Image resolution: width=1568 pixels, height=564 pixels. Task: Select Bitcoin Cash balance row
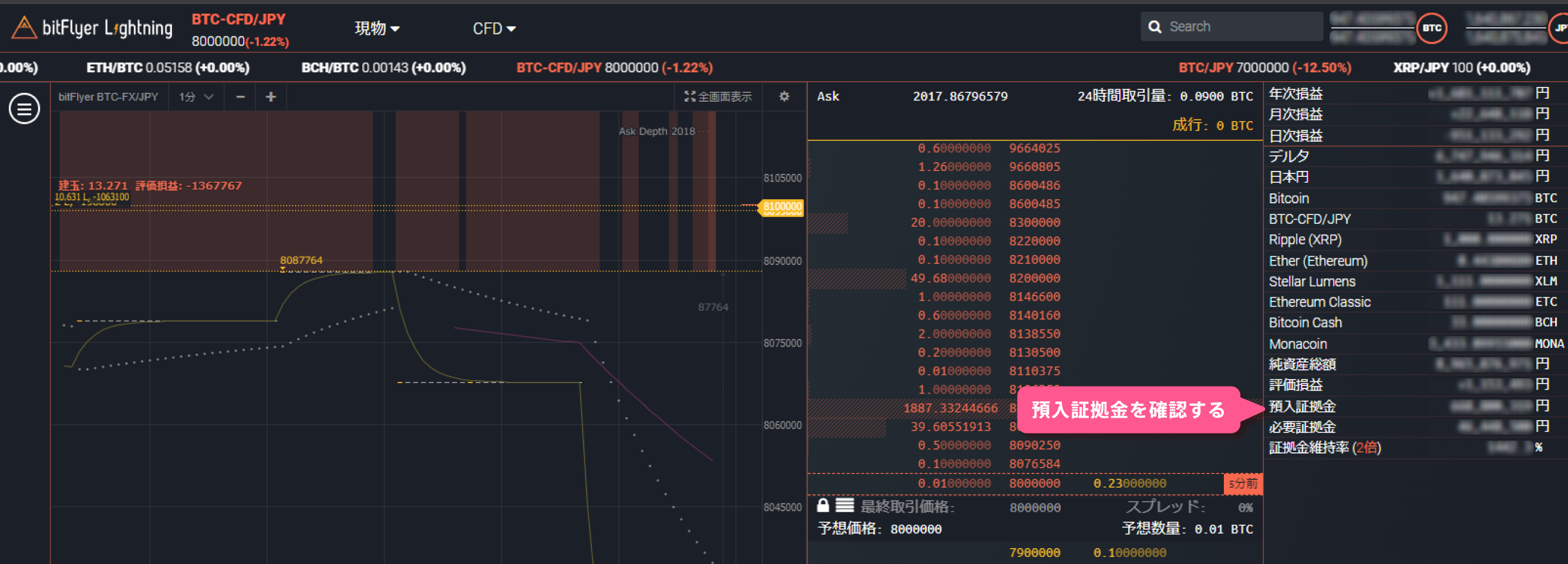pos(1415,322)
